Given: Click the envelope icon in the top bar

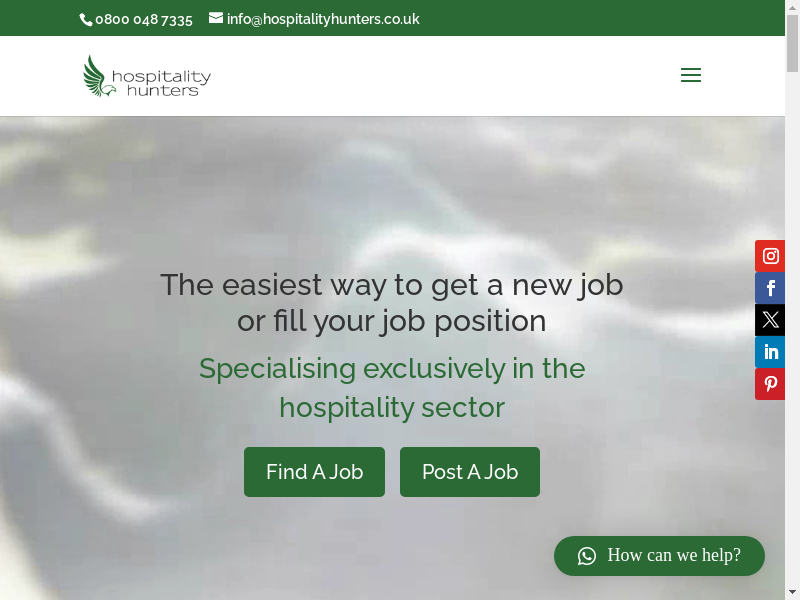Looking at the screenshot, I should (216, 18).
